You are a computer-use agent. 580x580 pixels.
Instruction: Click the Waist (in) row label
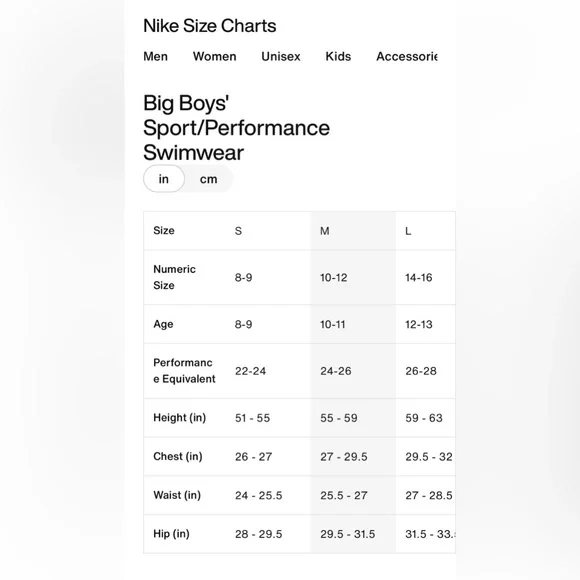coord(177,495)
